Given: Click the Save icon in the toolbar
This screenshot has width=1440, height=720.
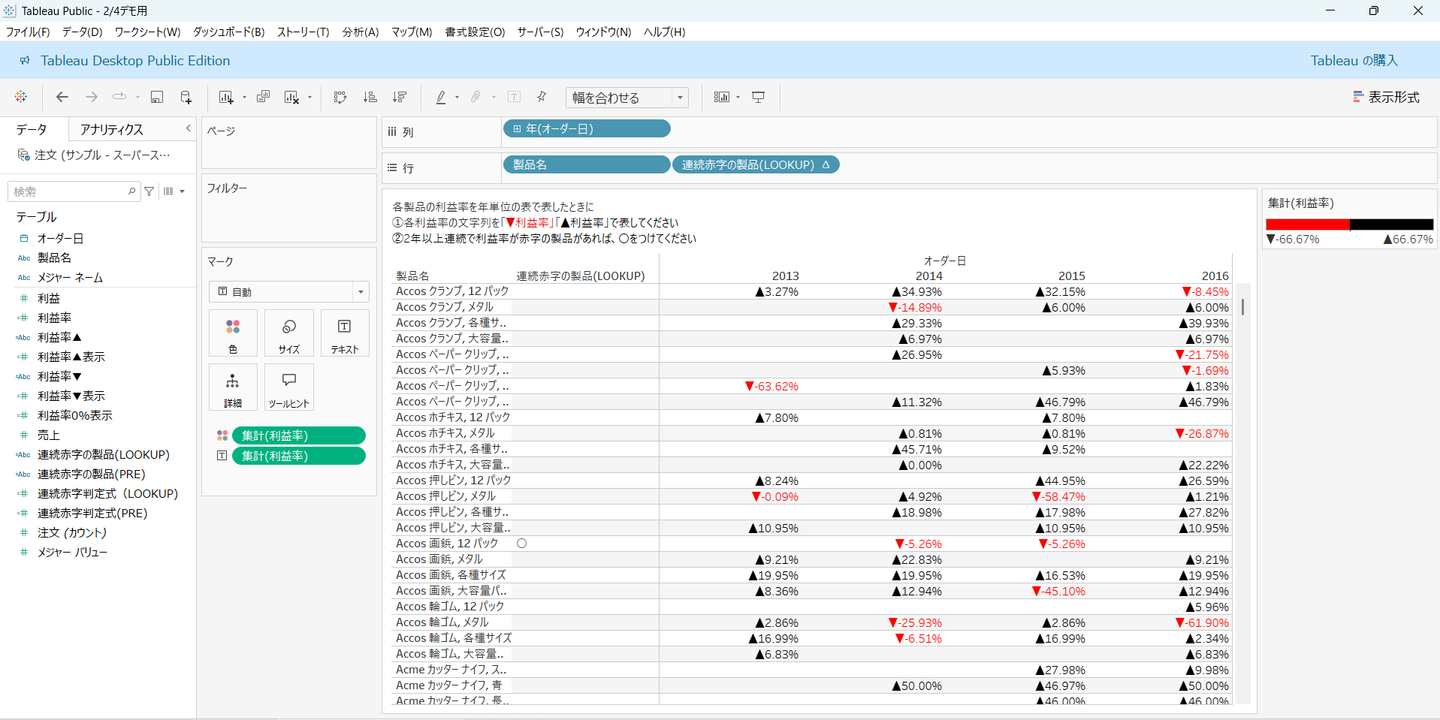Looking at the screenshot, I should click(157, 97).
